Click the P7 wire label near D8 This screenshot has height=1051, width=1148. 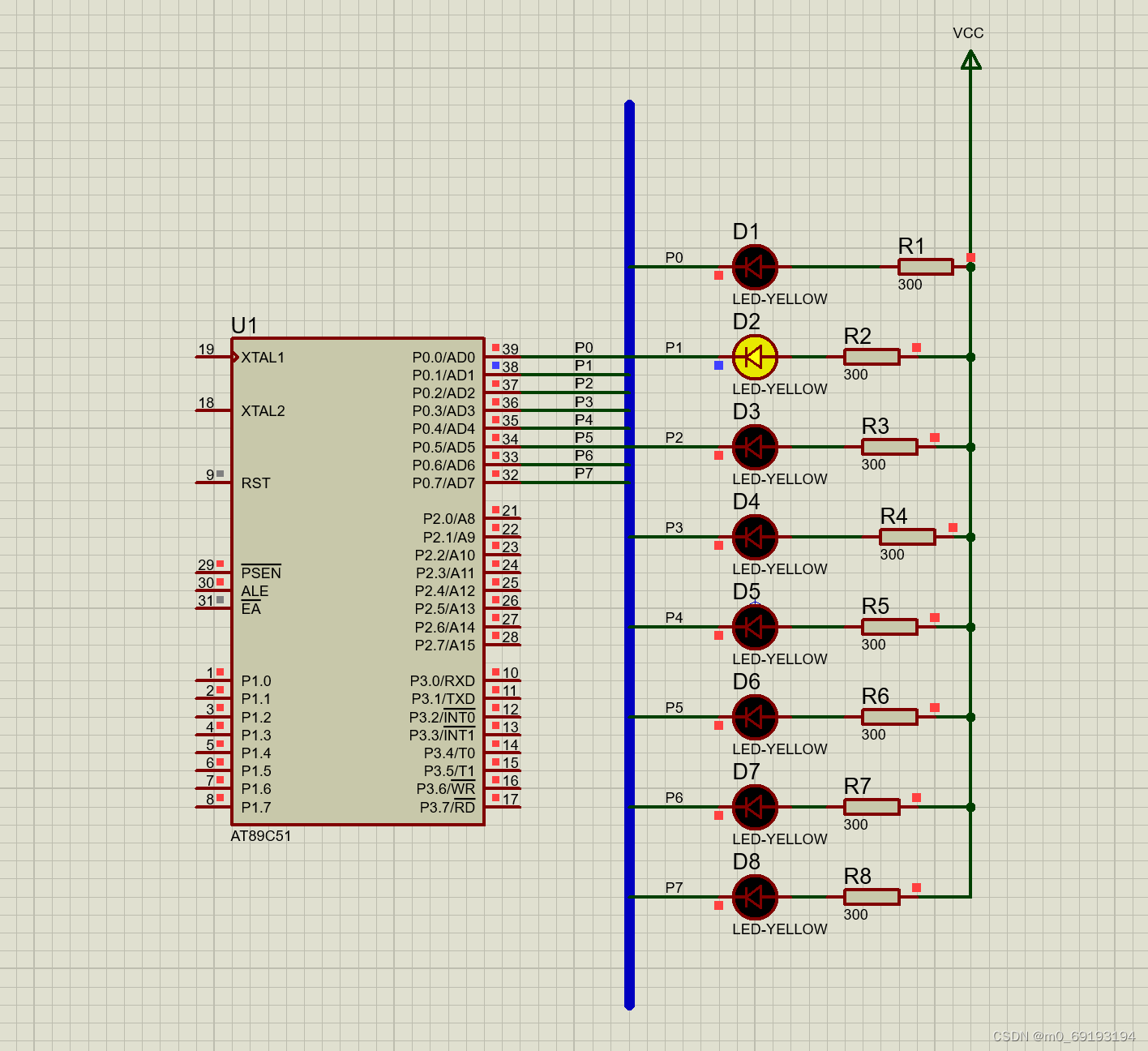tap(675, 888)
